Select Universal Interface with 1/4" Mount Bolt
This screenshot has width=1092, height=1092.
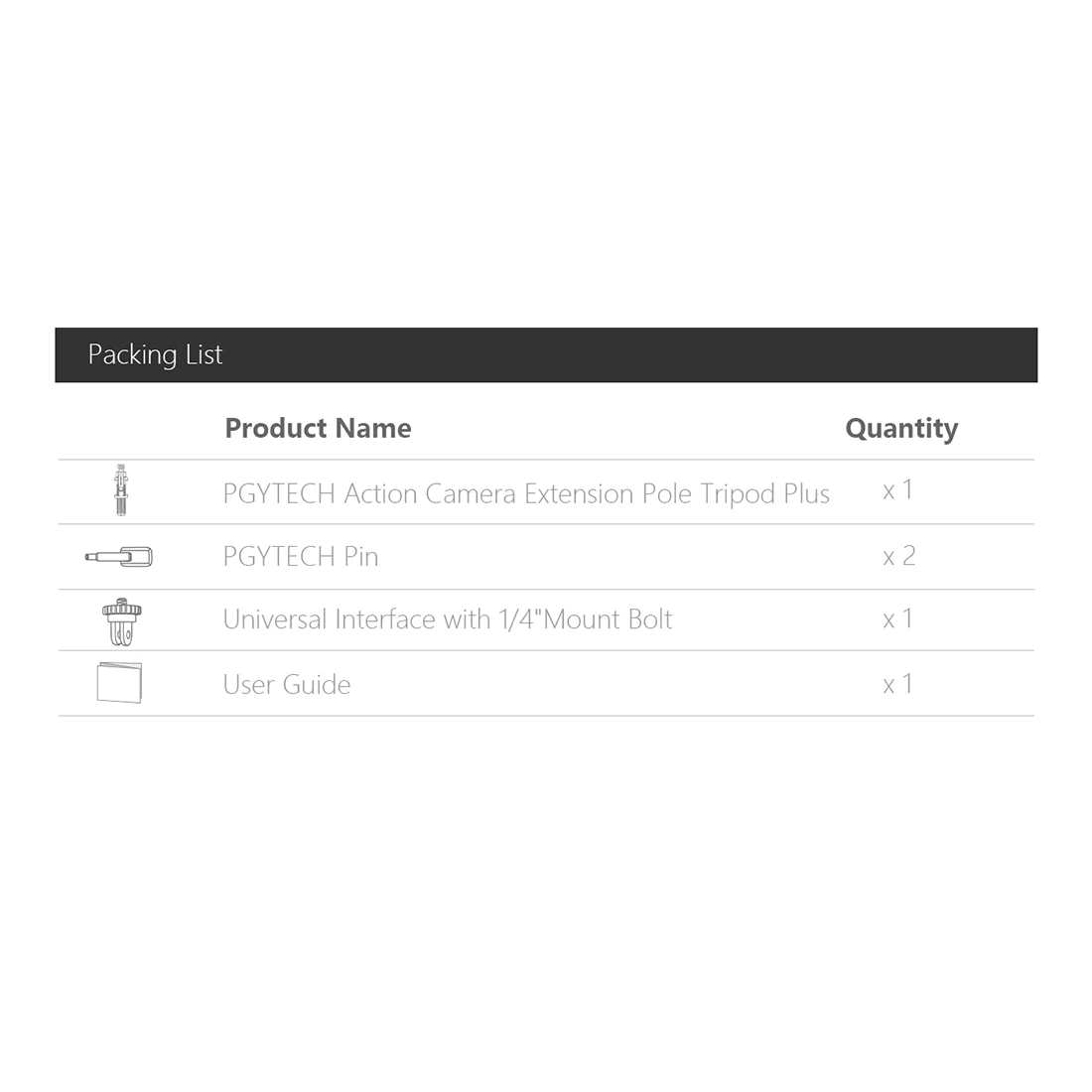coord(448,619)
